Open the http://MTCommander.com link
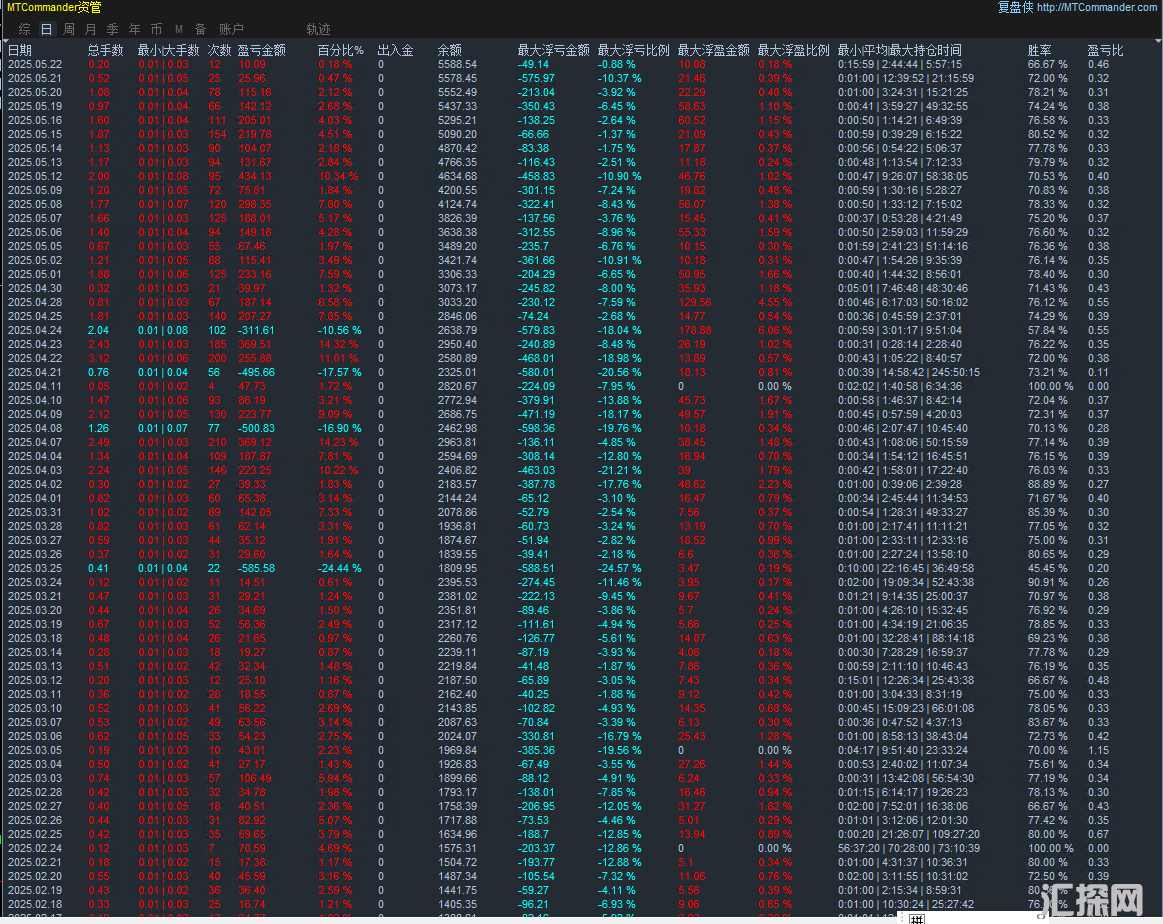Viewport: 1163px width, 924px height. [1096, 7]
